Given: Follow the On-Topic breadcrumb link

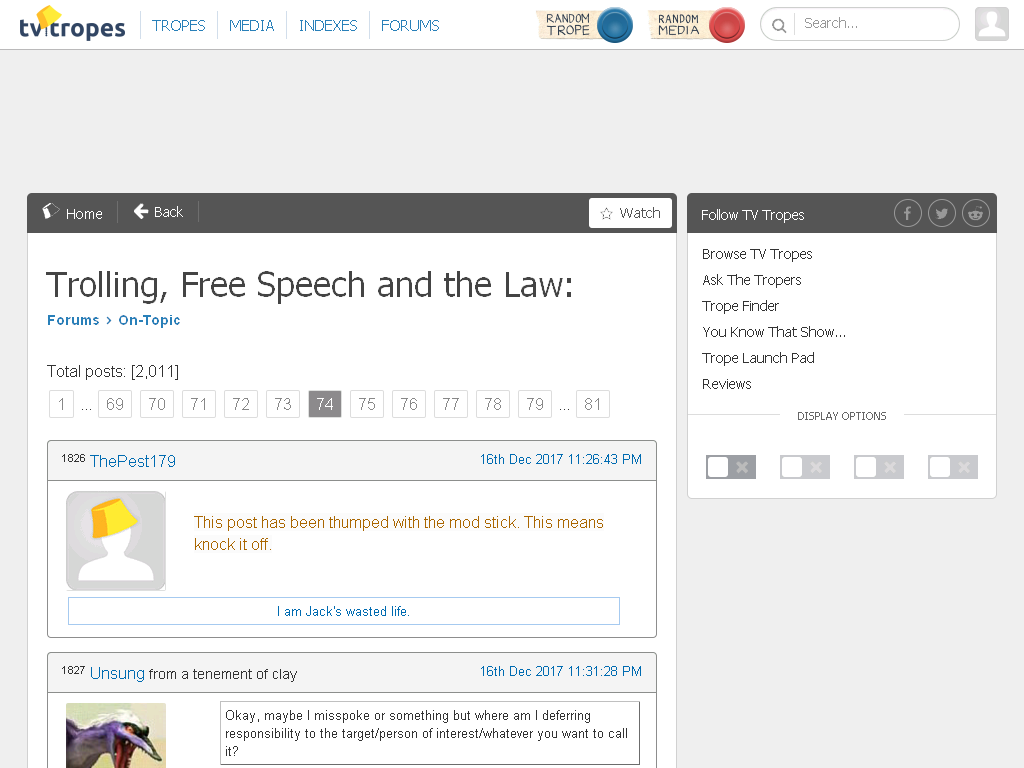Looking at the screenshot, I should (x=149, y=320).
